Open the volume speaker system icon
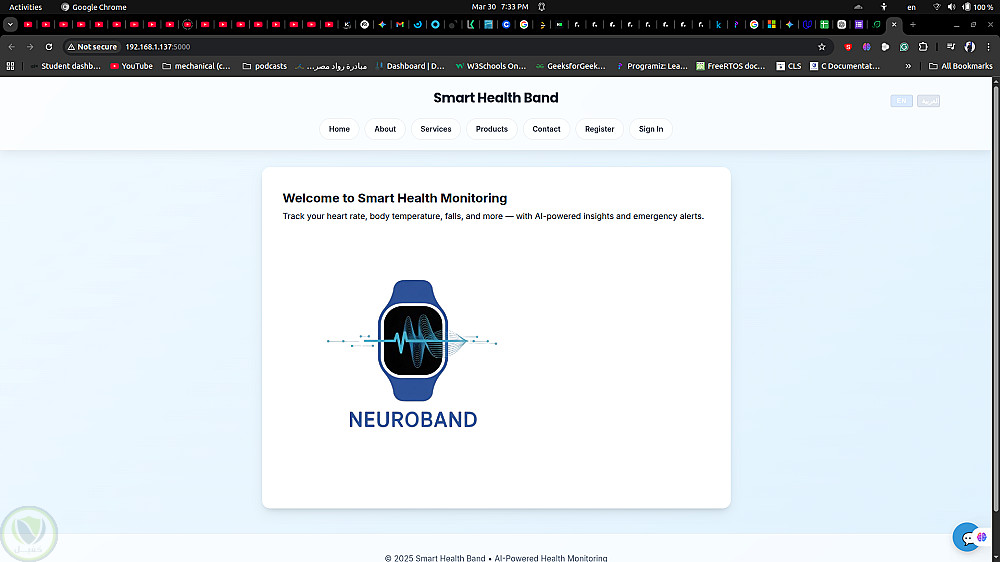 952,7
